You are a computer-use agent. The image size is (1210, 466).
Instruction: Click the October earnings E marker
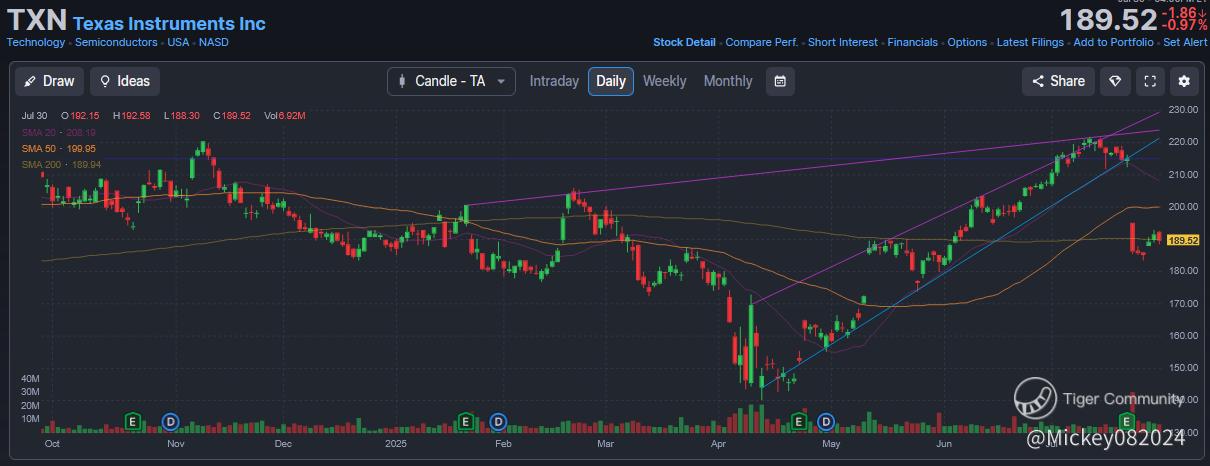coord(132,421)
